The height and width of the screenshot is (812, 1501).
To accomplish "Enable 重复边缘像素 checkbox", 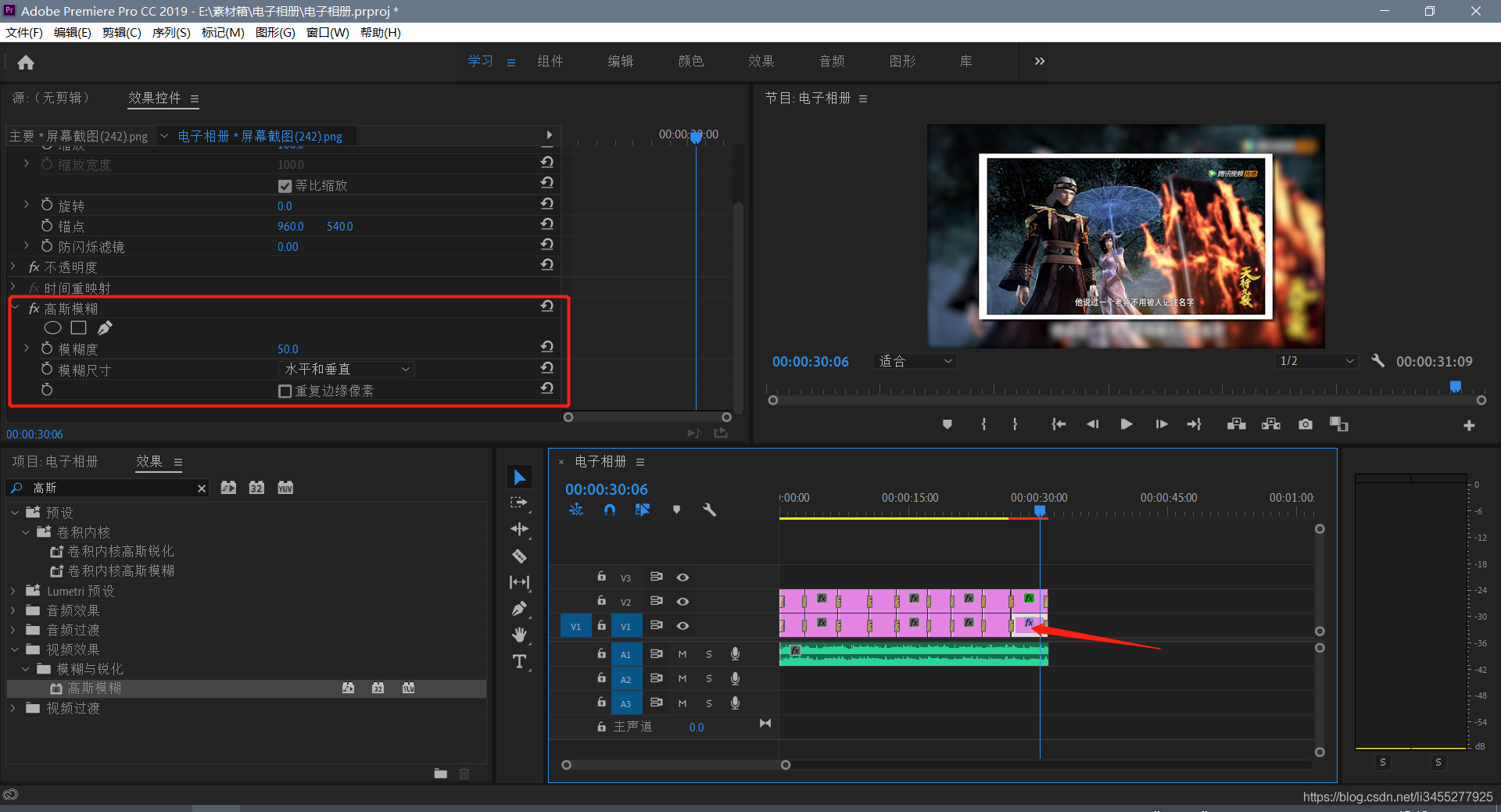I will [x=285, y=391].
